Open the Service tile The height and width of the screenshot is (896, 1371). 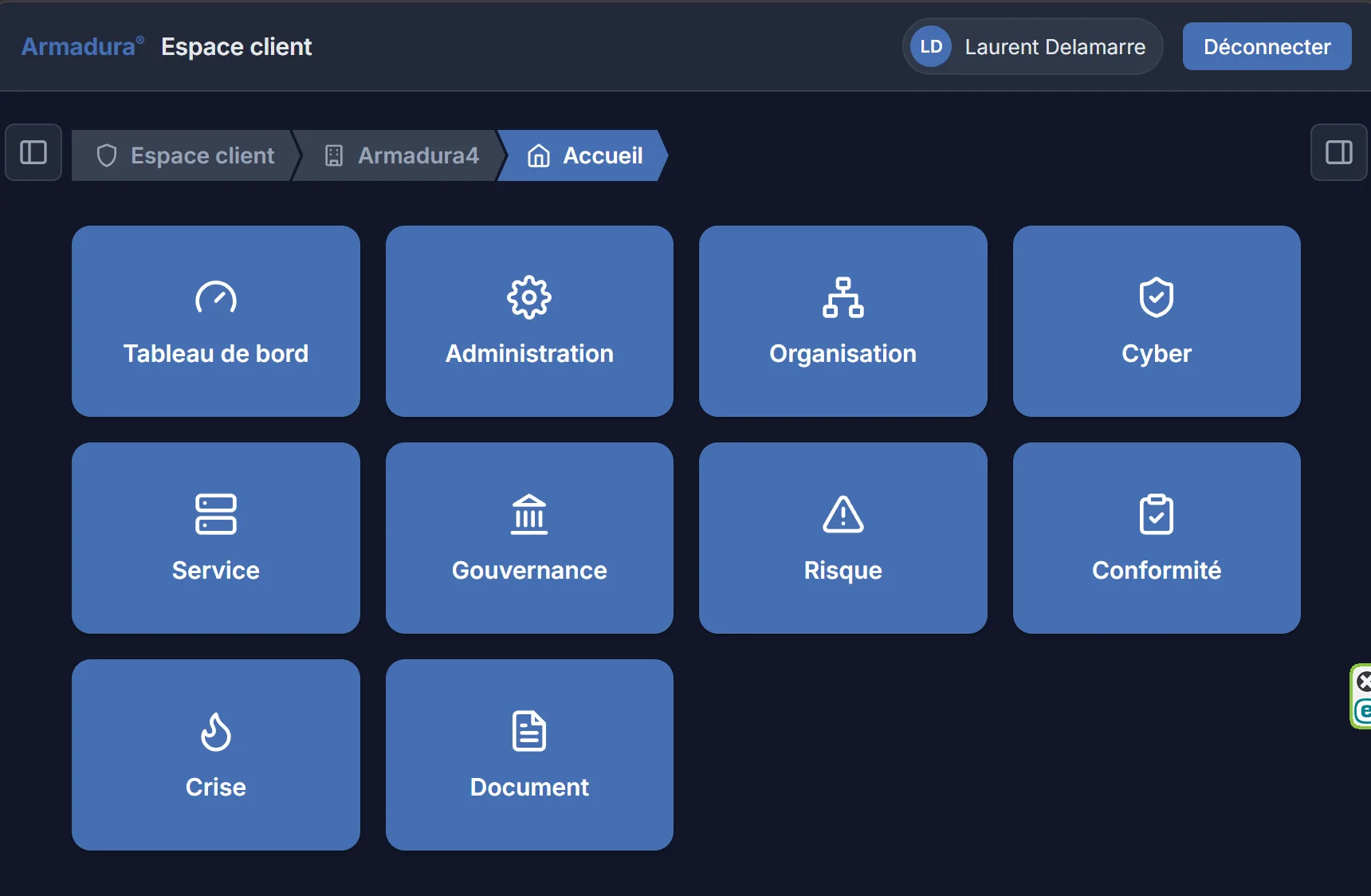point(215,538)
